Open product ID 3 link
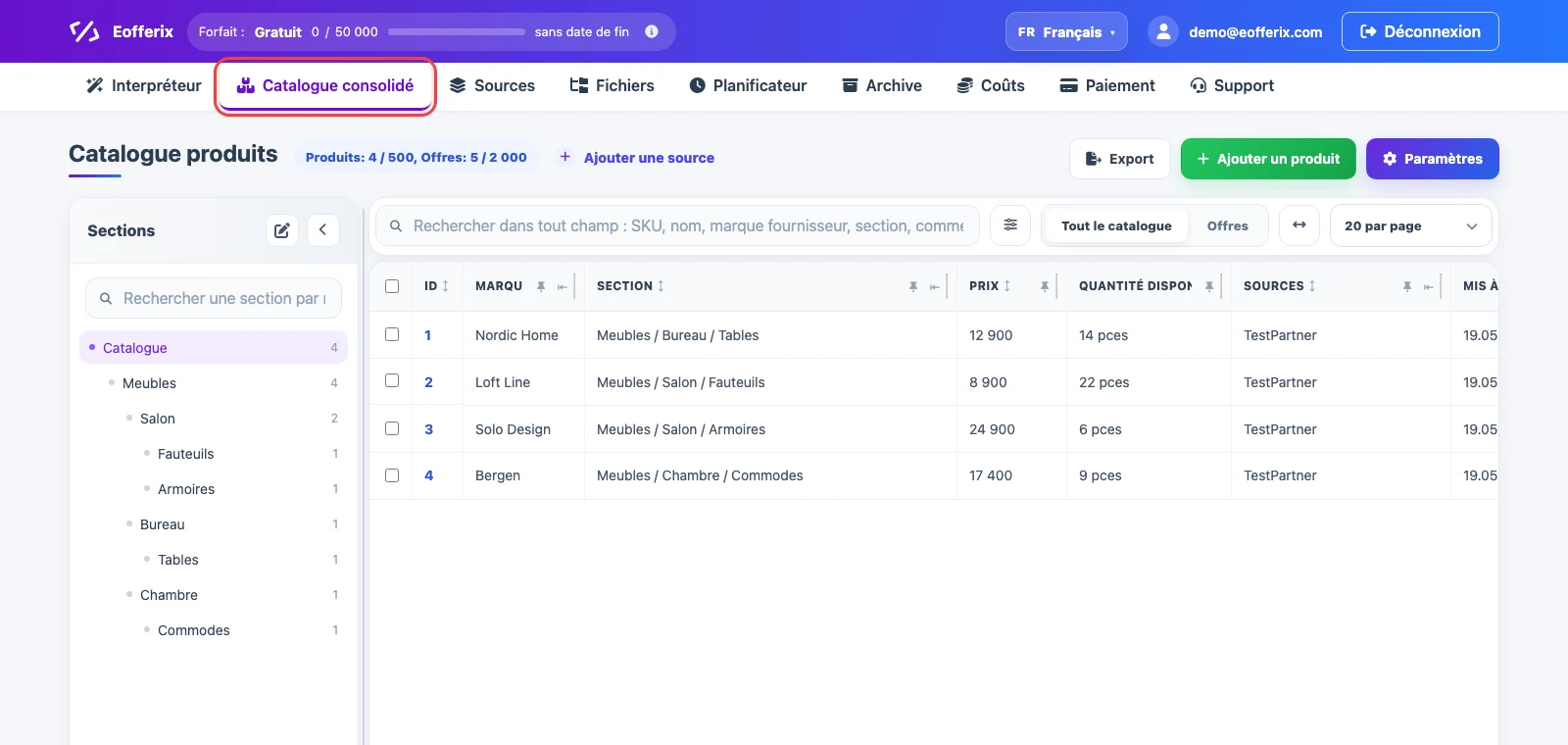This screenshot has height=745, width=1568. (x=428, y=429)
